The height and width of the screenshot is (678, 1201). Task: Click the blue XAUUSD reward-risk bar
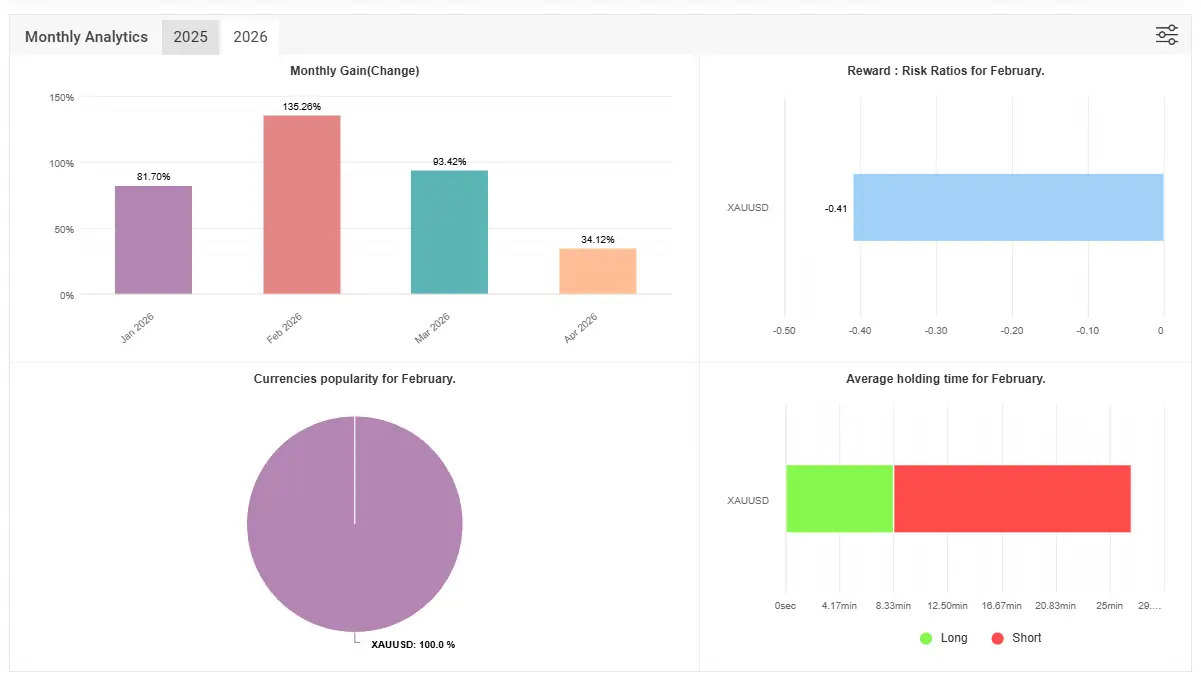coord(1008,207)
